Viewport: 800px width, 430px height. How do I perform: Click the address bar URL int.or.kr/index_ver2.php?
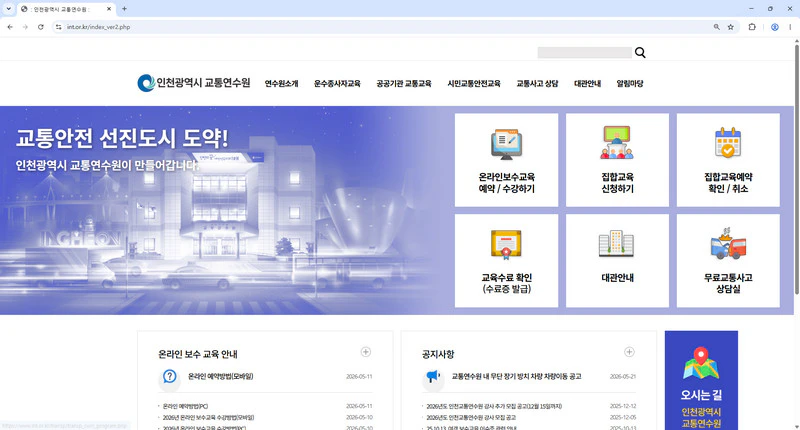98,27
